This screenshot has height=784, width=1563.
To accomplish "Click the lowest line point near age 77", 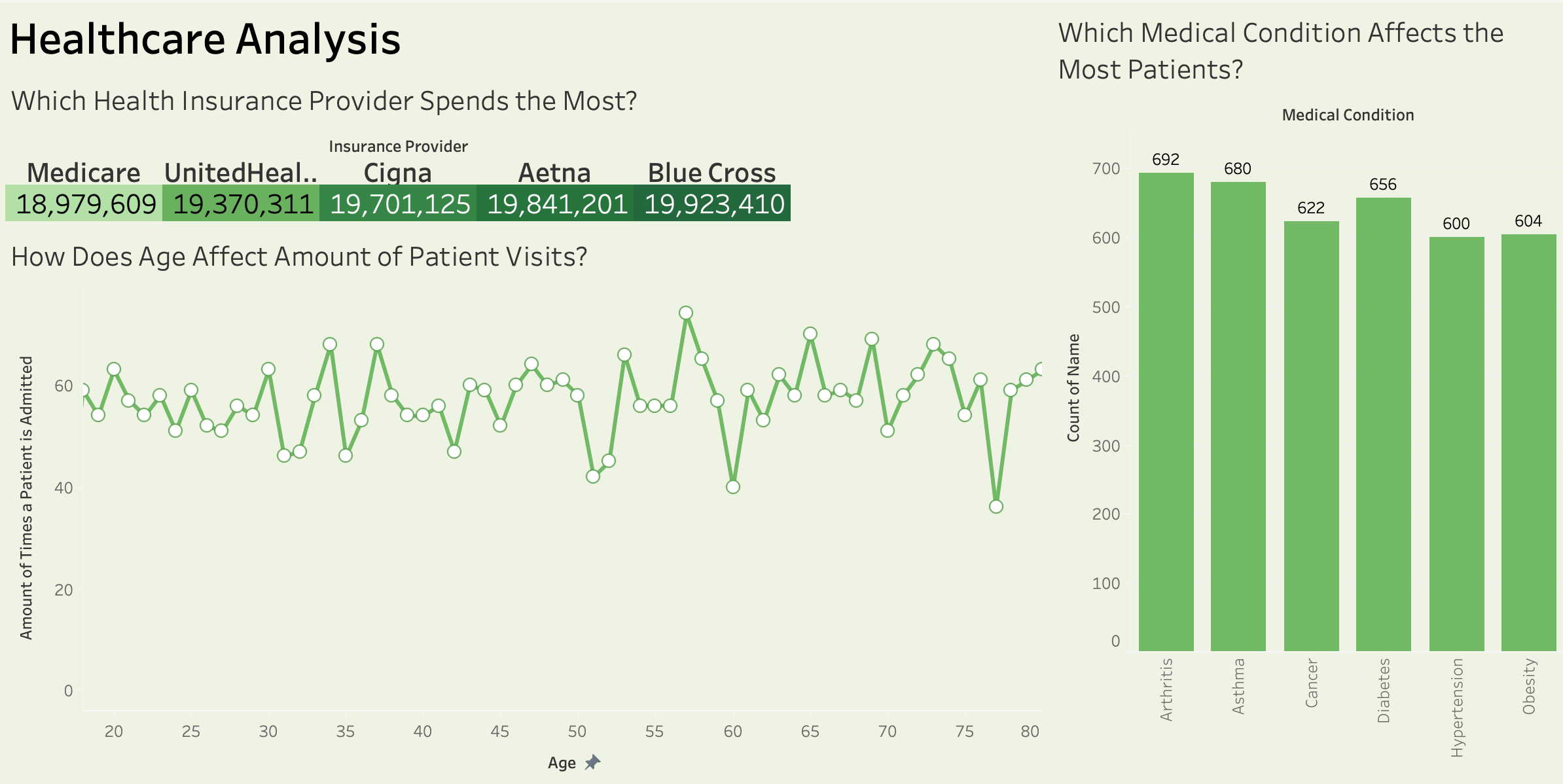I will (x=996, y=507).
